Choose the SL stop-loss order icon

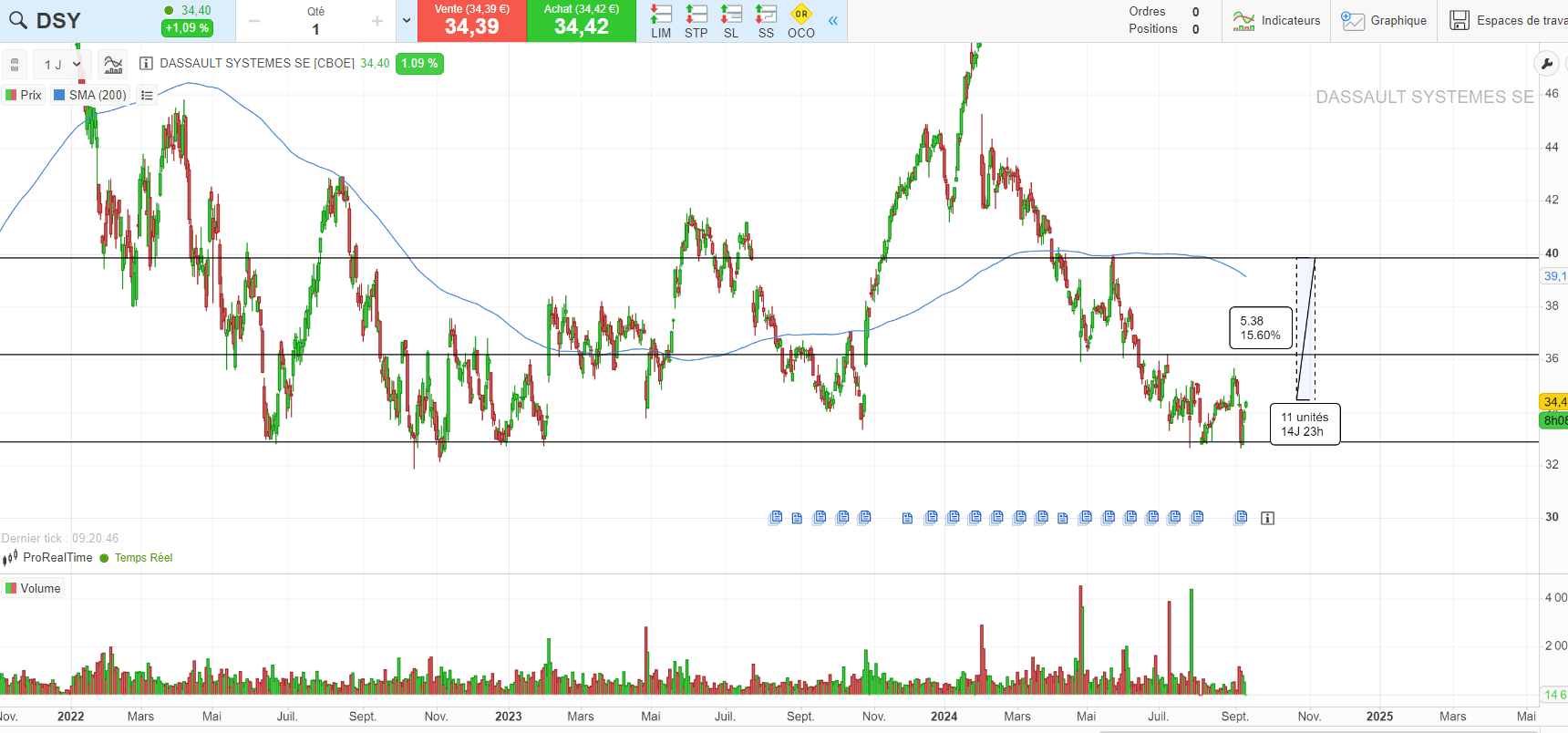tap(730, 20)
